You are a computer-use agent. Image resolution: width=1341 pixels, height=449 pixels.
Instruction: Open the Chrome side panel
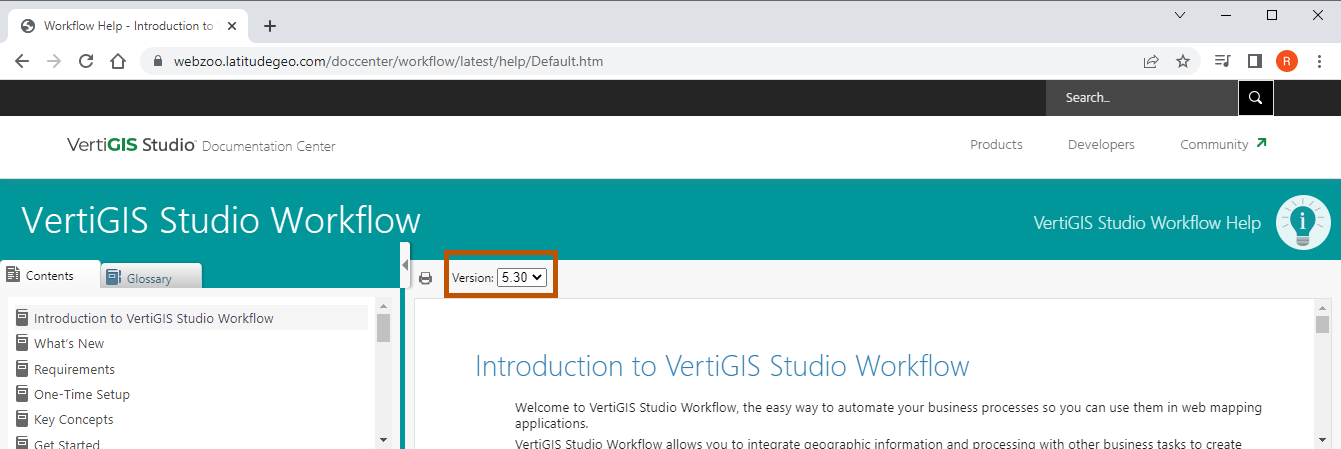[1254, 61]
